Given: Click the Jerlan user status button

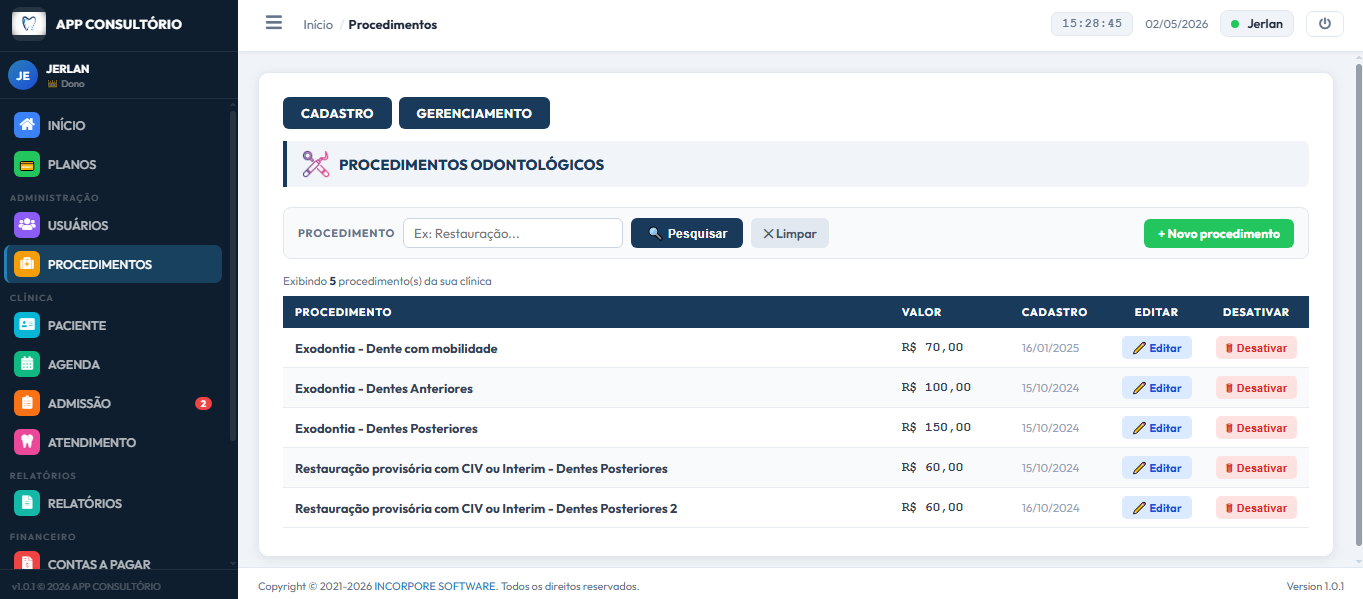Looking at the screenshot, I should coord(1257,24).
